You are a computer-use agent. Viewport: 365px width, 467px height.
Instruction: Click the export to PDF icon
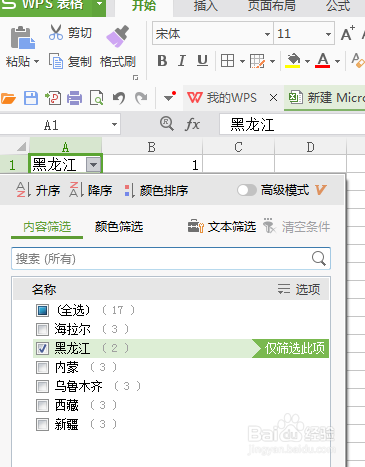click(53, 98)
